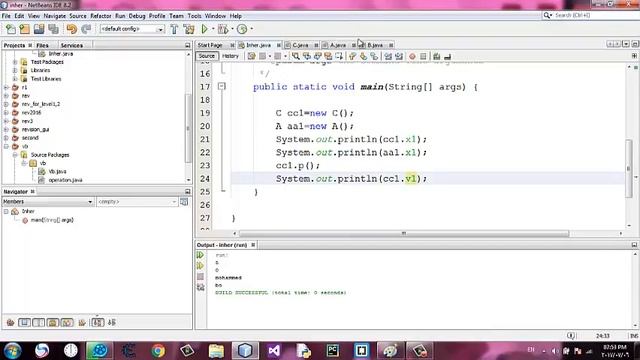Click the Undo arrow in the toolbar
640x360 pixels.
click(x=71, y=29)
